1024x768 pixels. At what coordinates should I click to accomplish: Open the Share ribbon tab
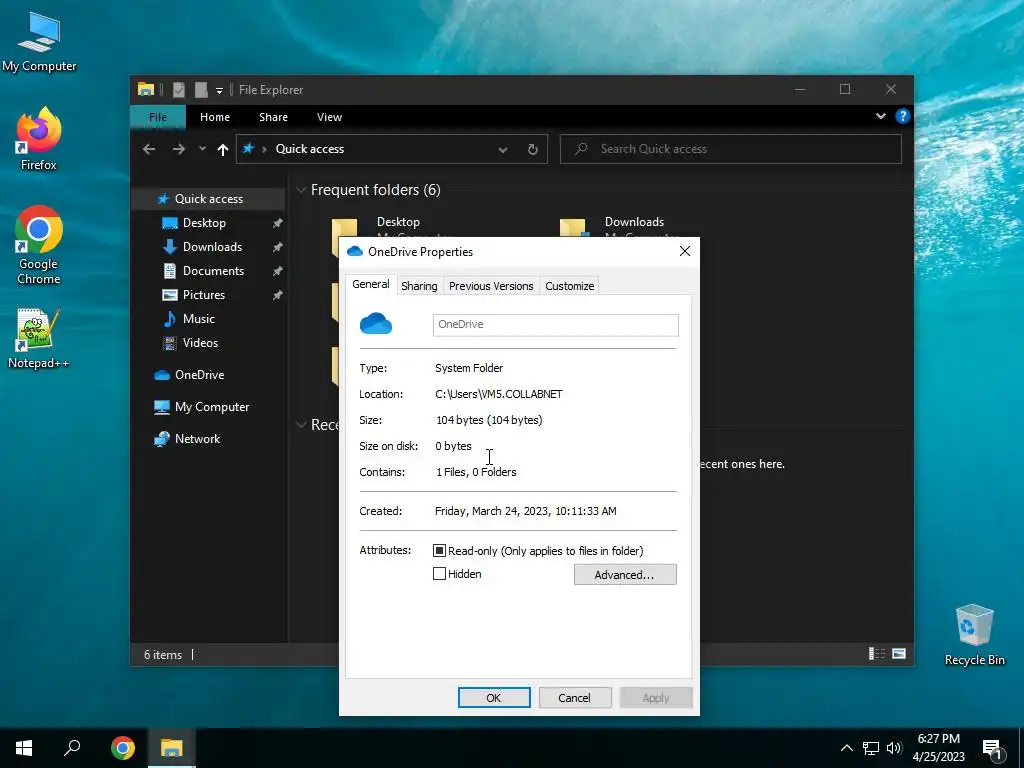273,117
